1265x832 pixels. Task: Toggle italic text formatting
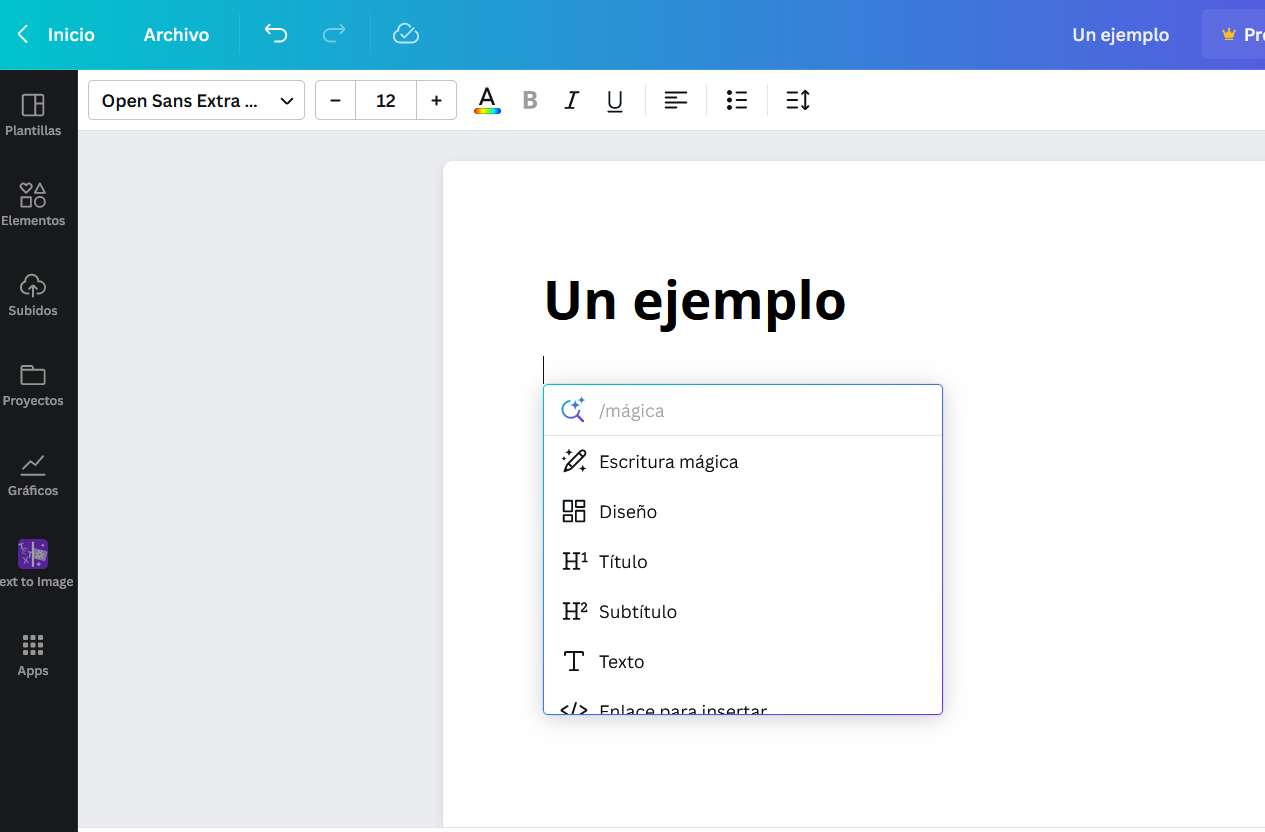(572, 100)
